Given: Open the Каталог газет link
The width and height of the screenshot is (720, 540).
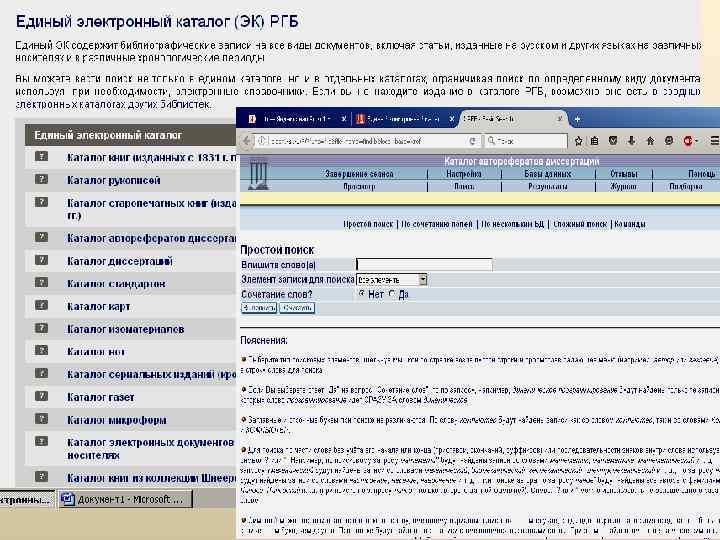Looking at the screenshot, I should tap(101, 397).
